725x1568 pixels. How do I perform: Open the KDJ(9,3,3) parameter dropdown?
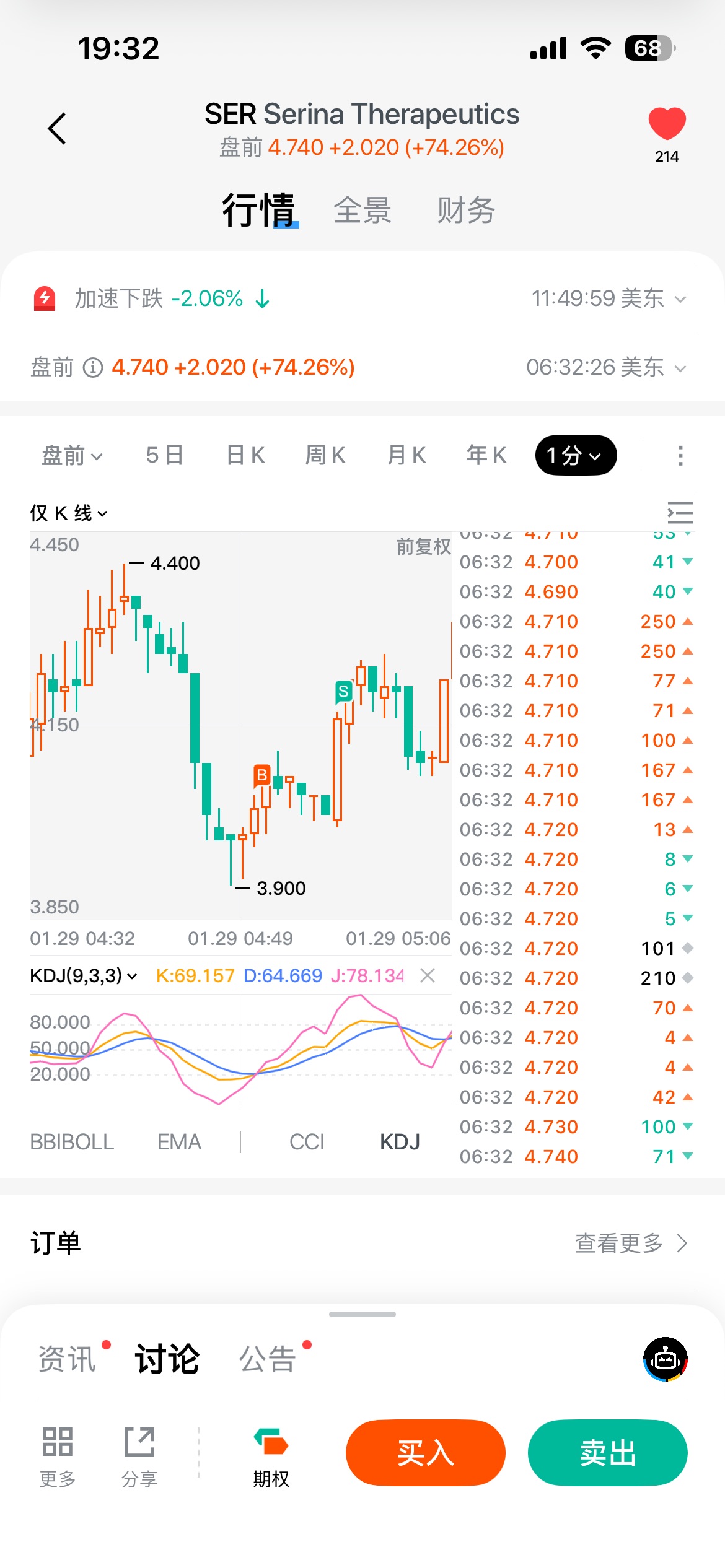pyautogui.click(x=84, y=976)
